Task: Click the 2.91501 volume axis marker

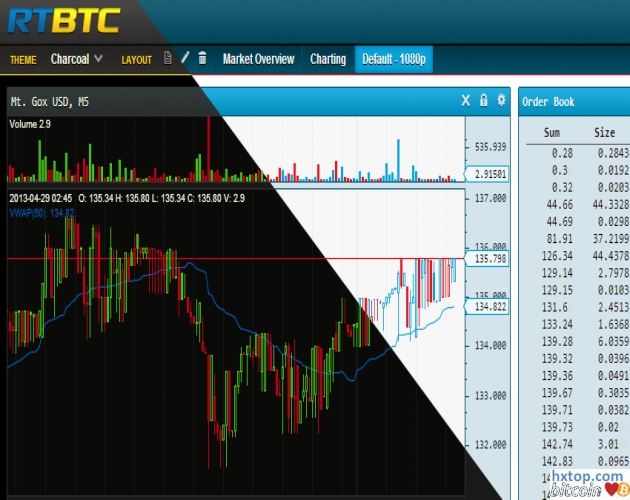Action: pos(488,174)
